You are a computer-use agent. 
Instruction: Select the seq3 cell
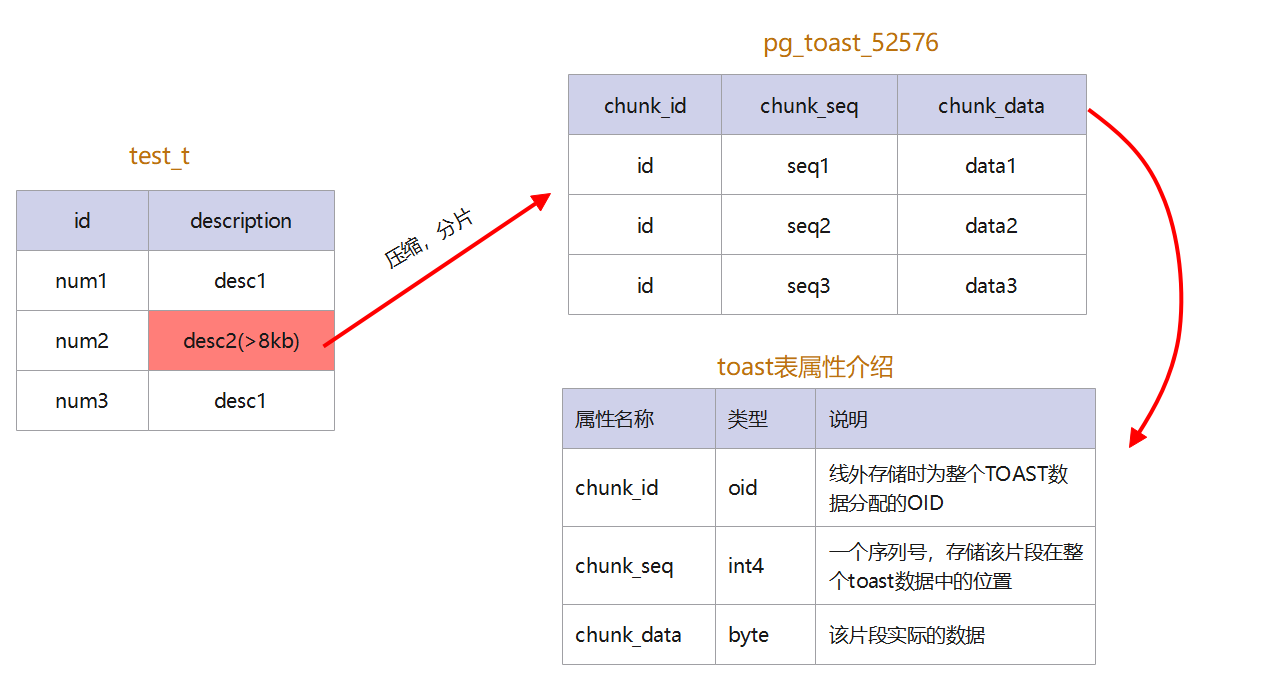(809, 285)
